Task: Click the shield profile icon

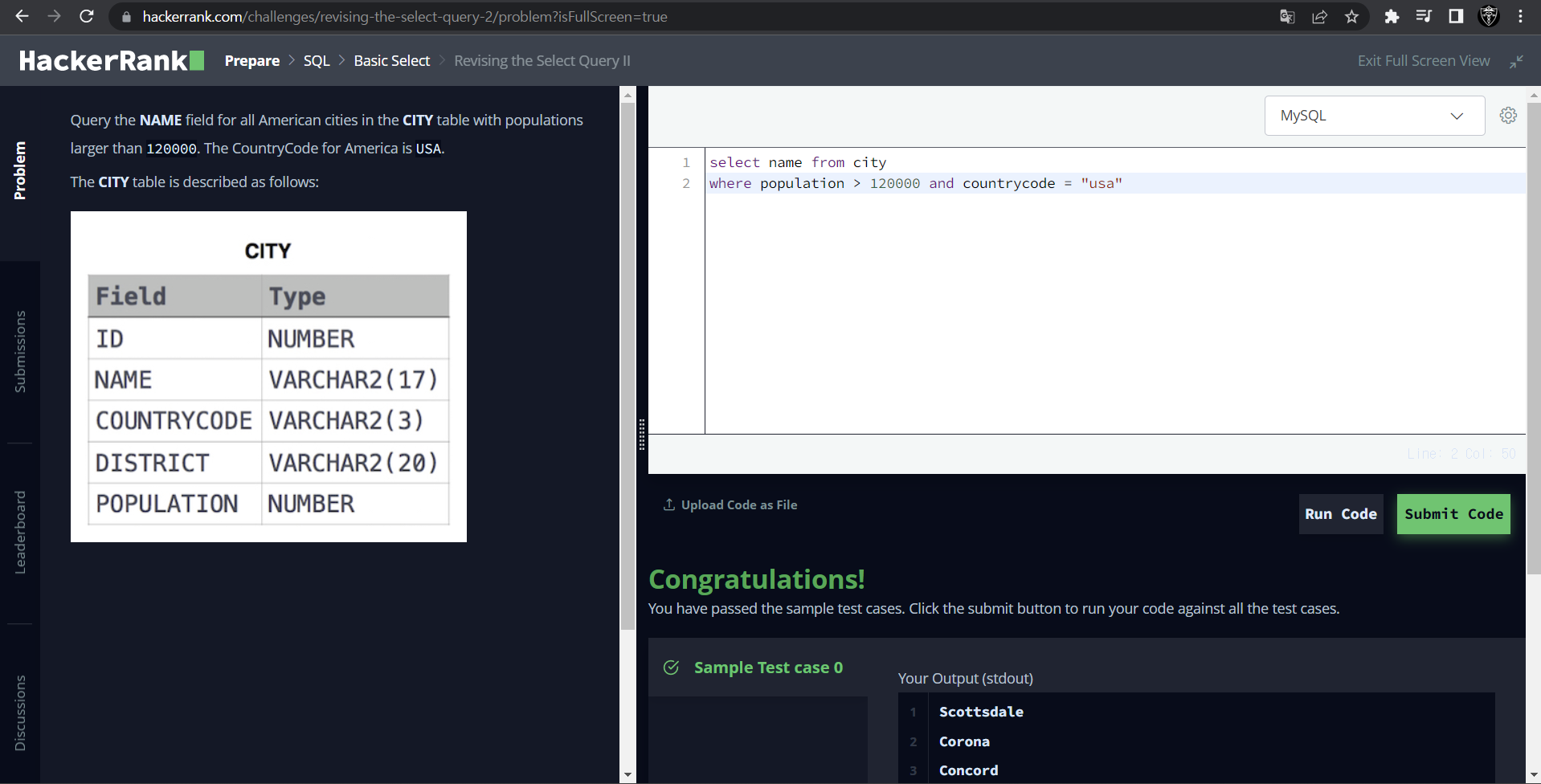Action: (x=1489, y=17)
